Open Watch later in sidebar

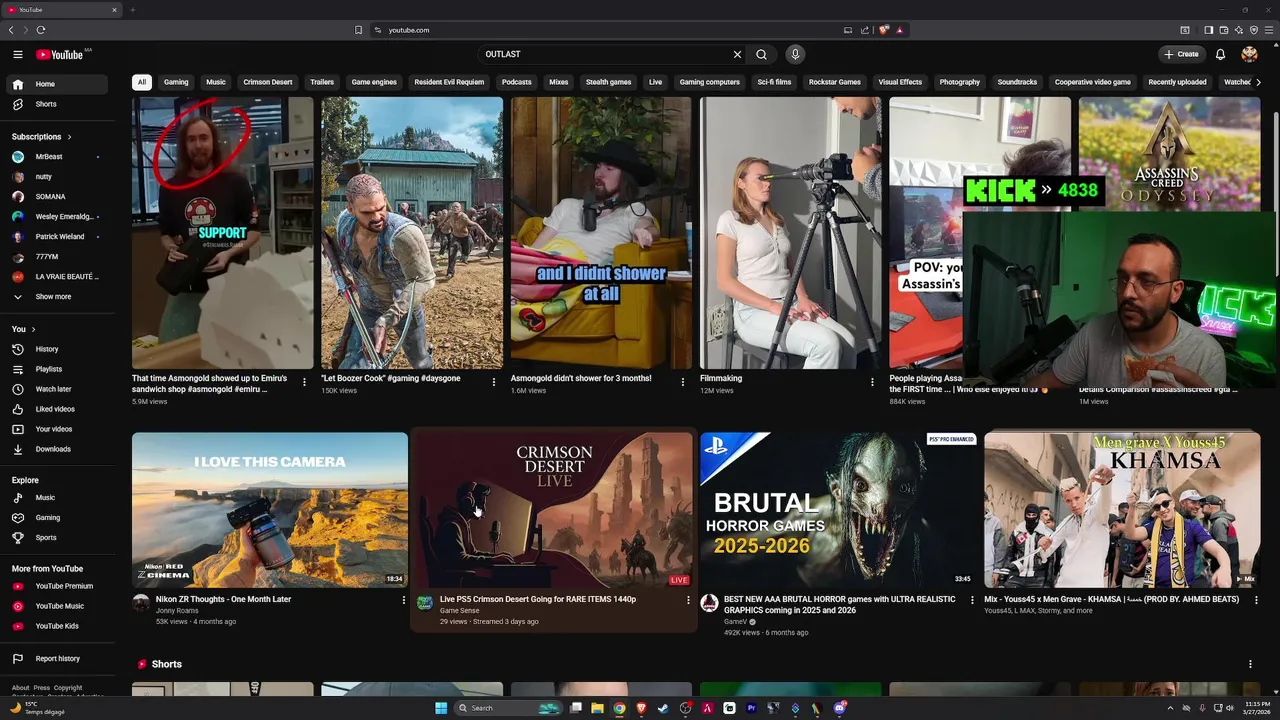59,389
